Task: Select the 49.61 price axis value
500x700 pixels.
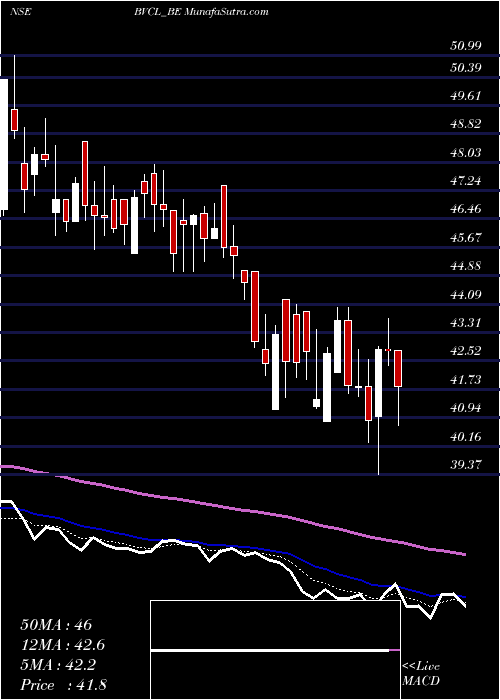Action: coord(466,96)
